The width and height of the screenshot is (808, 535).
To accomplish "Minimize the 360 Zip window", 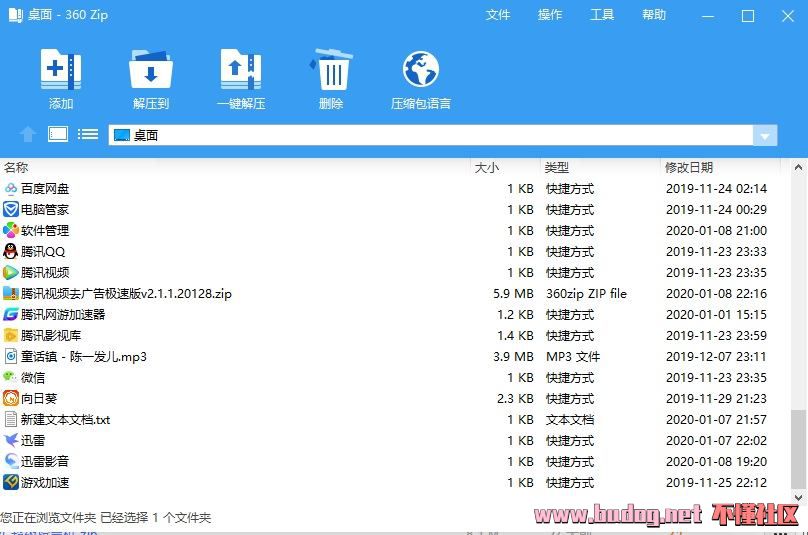I will click(x=708, y=16).
